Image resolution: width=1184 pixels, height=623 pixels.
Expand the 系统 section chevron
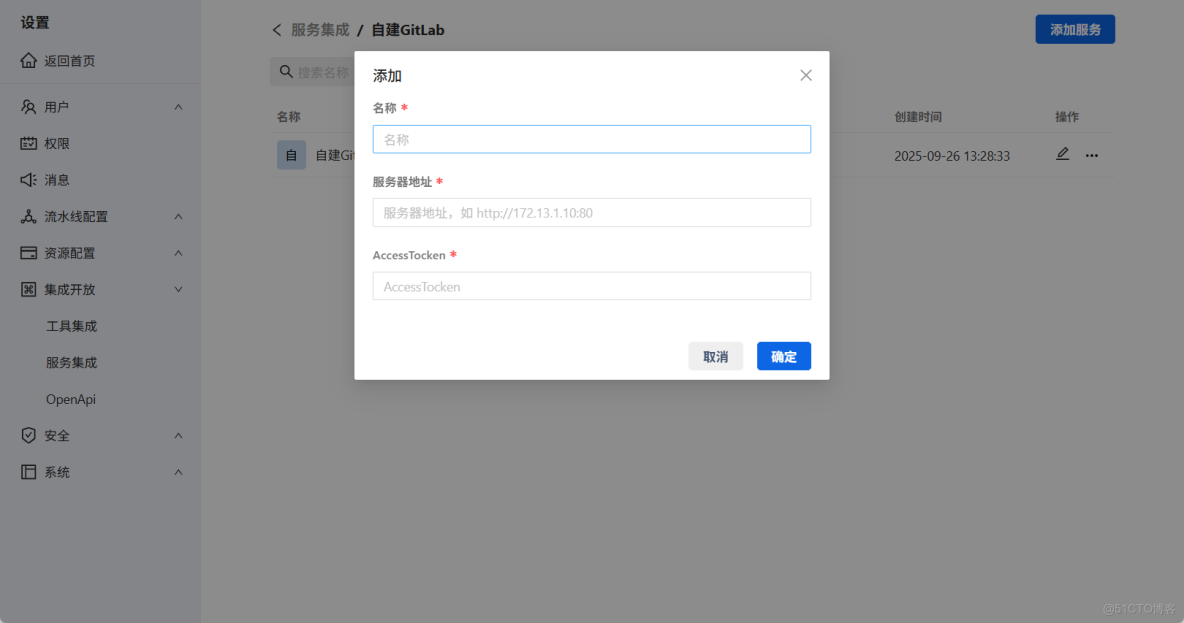click(177, 471)
